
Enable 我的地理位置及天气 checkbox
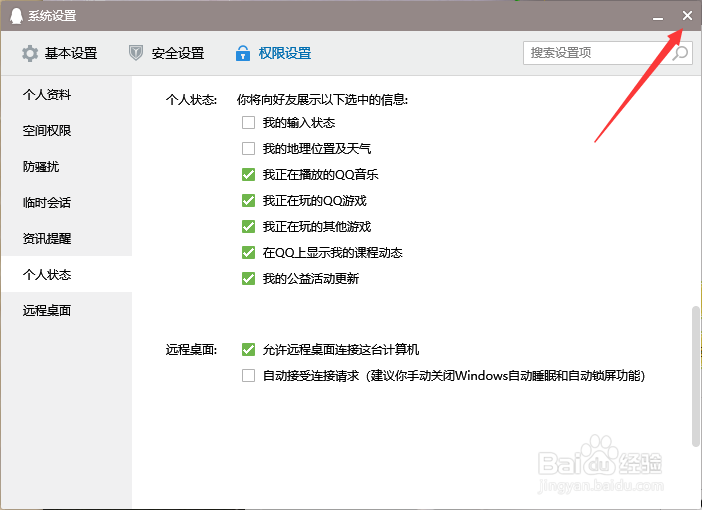click(x=248, y=149)
